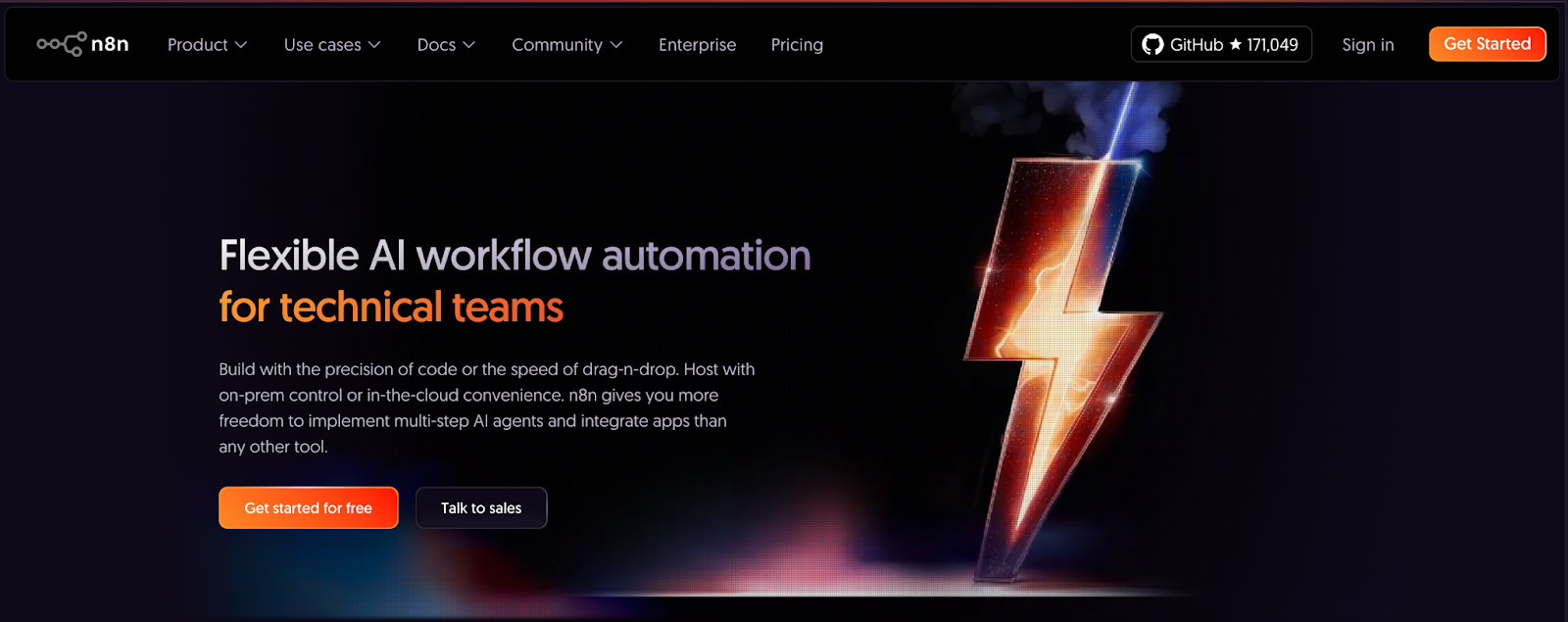
Task: Click the n8n wordmark text
Action: pos(110,44)
